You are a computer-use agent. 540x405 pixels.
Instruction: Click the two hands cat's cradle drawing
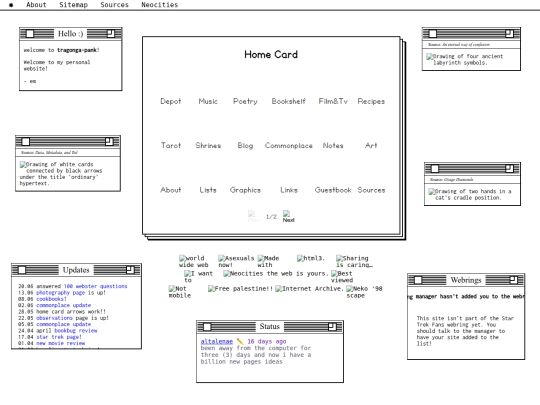click(x=470, y=195)
